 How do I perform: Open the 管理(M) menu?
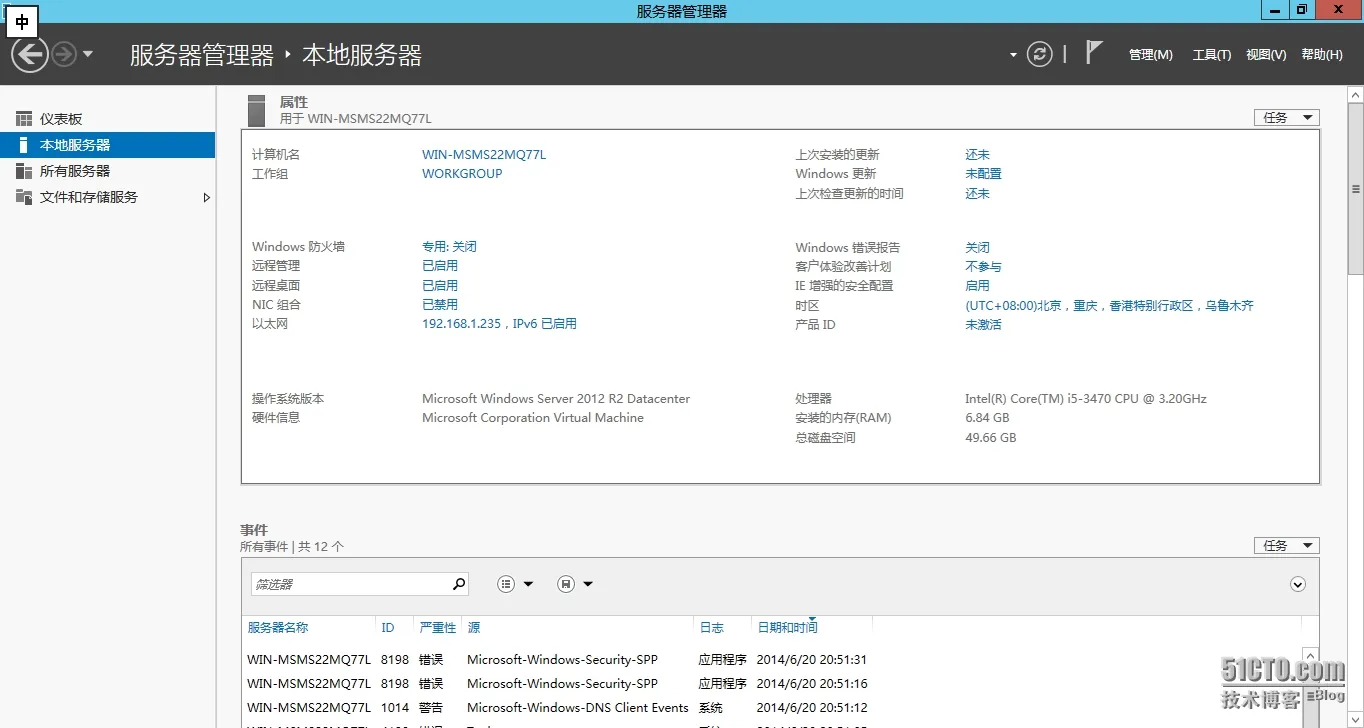pyautogui.click(x=1150, y=55)
